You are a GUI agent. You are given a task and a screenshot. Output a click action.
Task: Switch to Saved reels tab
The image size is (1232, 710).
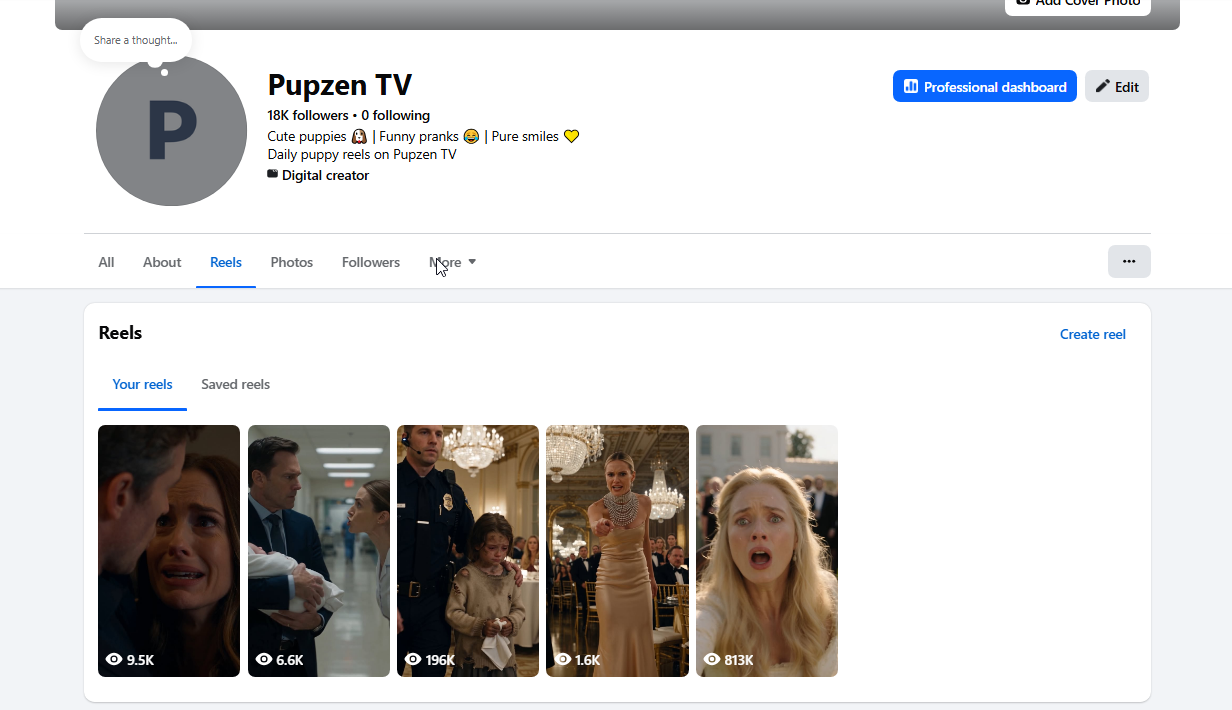click(x=235, y=384)
